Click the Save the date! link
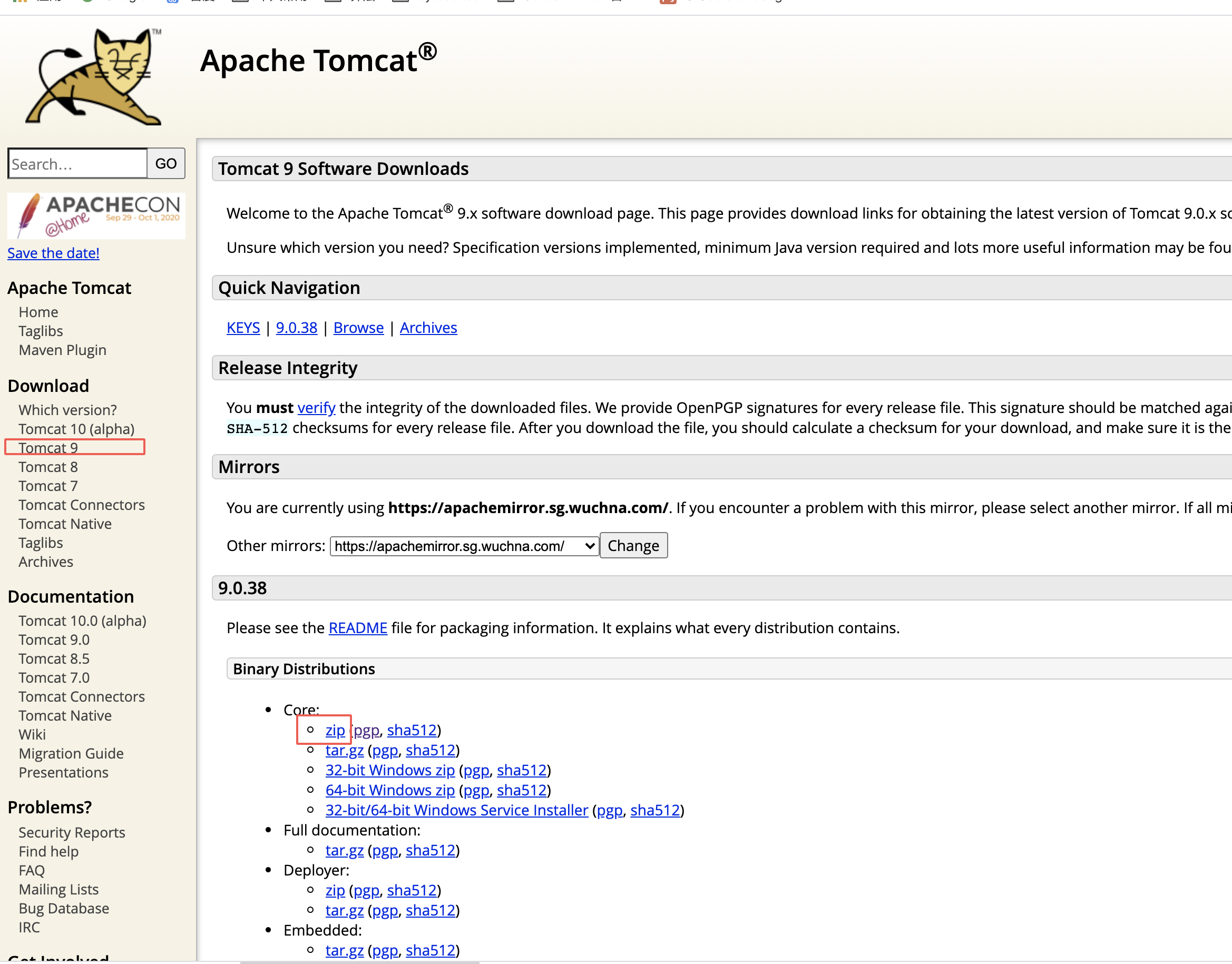The image size is (1232, 964). click(53, 253)
